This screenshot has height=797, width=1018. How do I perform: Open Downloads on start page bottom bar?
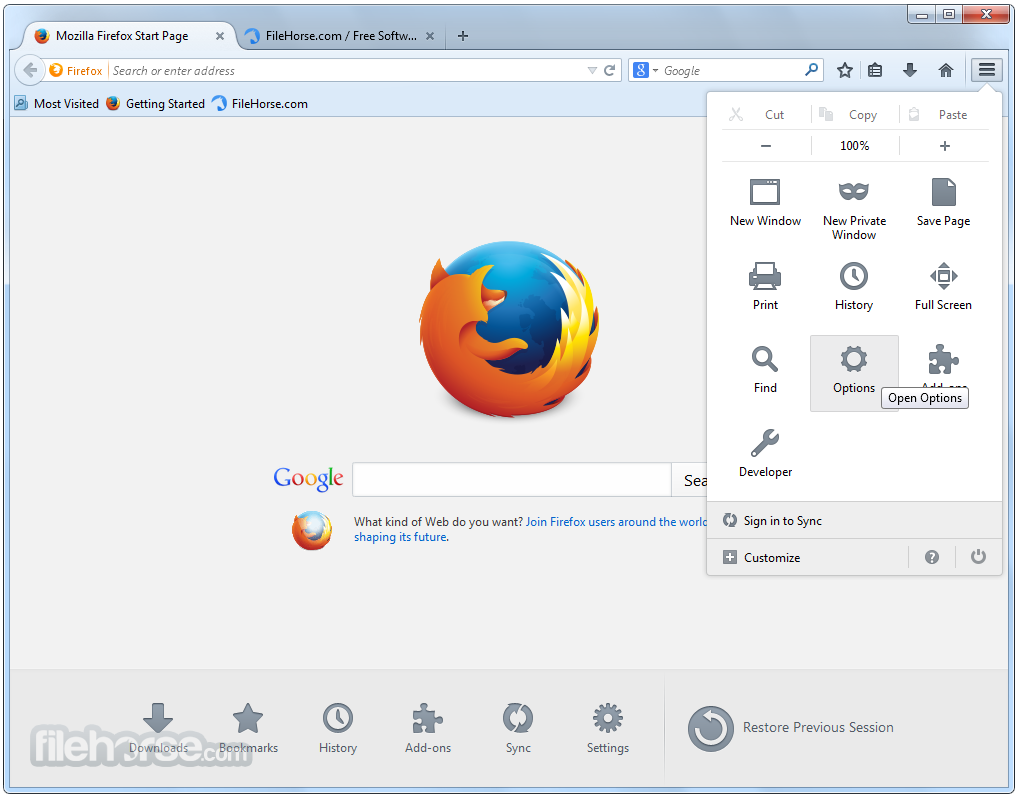pos(158,728)
